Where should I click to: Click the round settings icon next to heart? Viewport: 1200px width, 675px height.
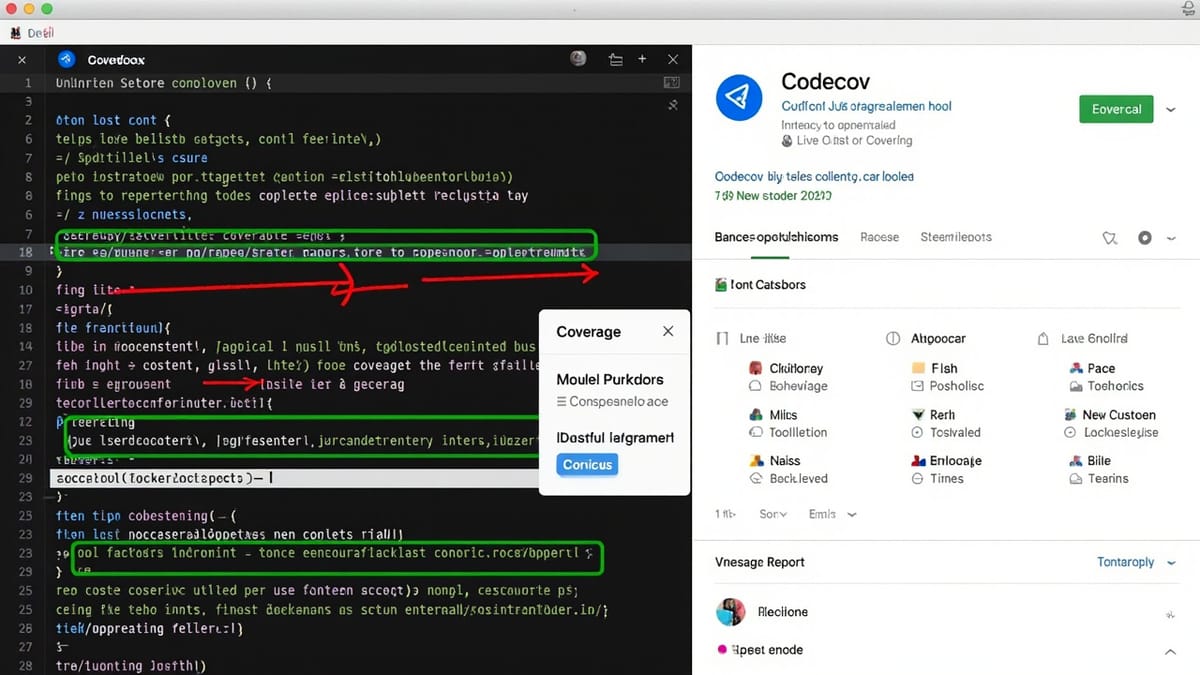point(1145,238)
